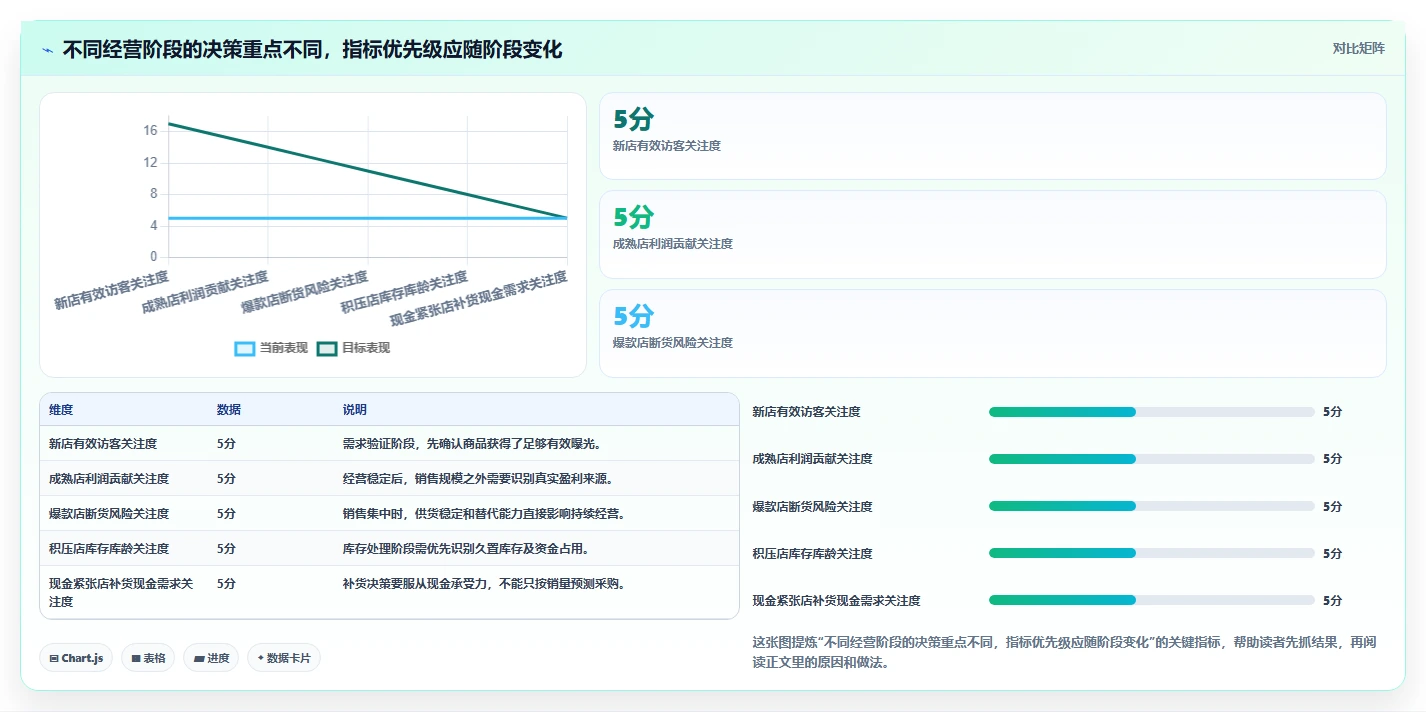The image size is (1426, 712).
Task: Open the 爆款店断货风险关注度 5分 data card
Action: point(992,333)
